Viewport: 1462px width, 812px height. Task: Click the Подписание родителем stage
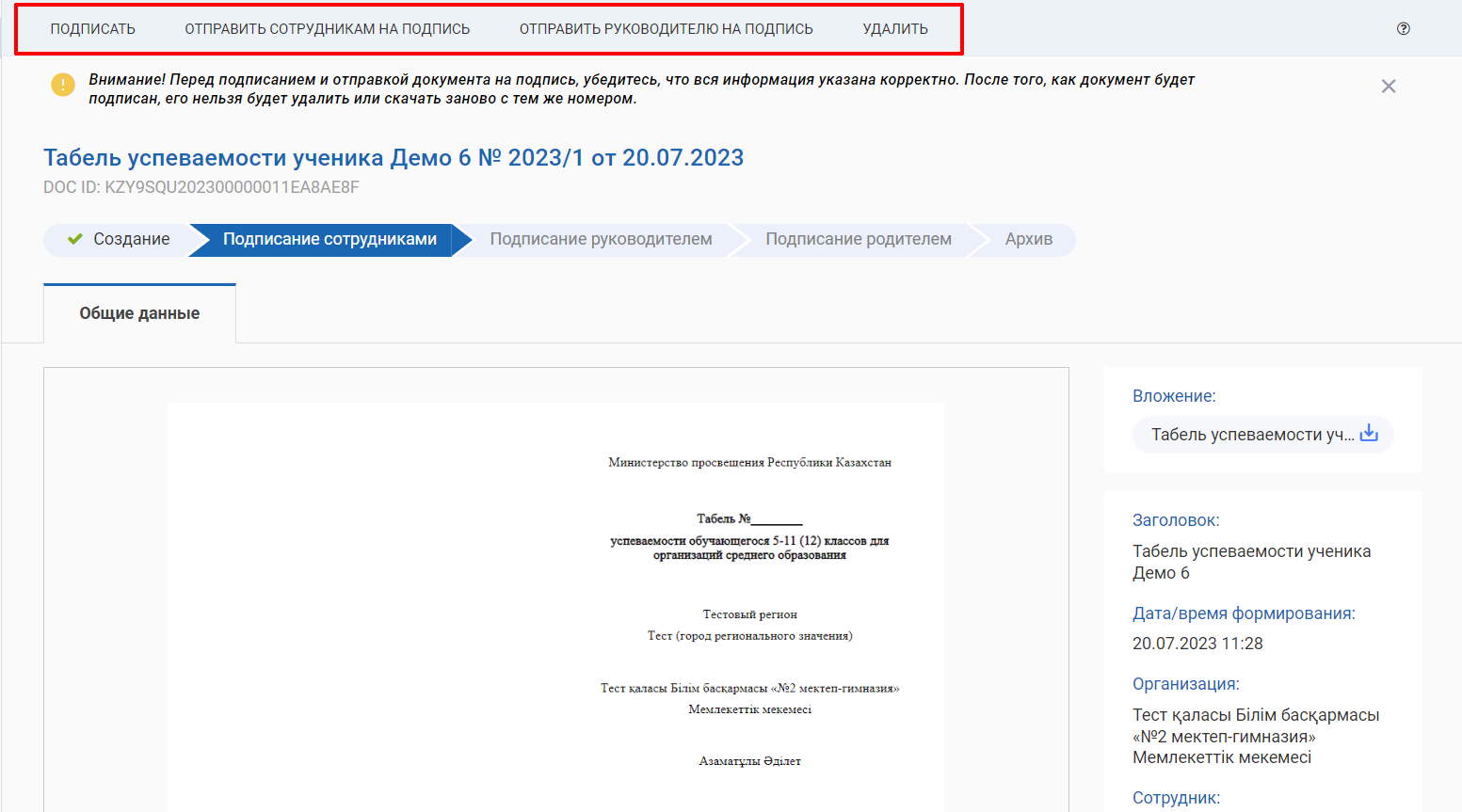858,239
